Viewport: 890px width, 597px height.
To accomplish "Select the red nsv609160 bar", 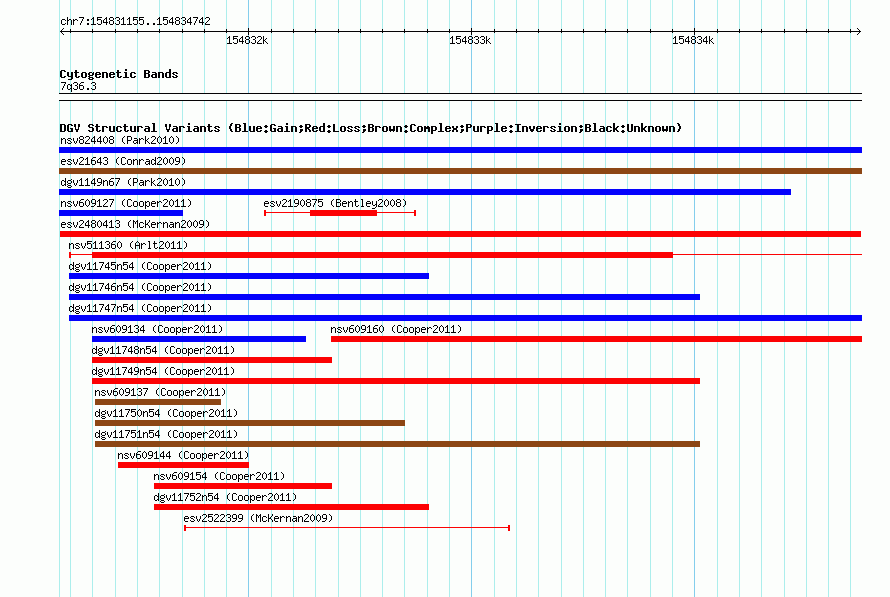I will click(597, 339).
